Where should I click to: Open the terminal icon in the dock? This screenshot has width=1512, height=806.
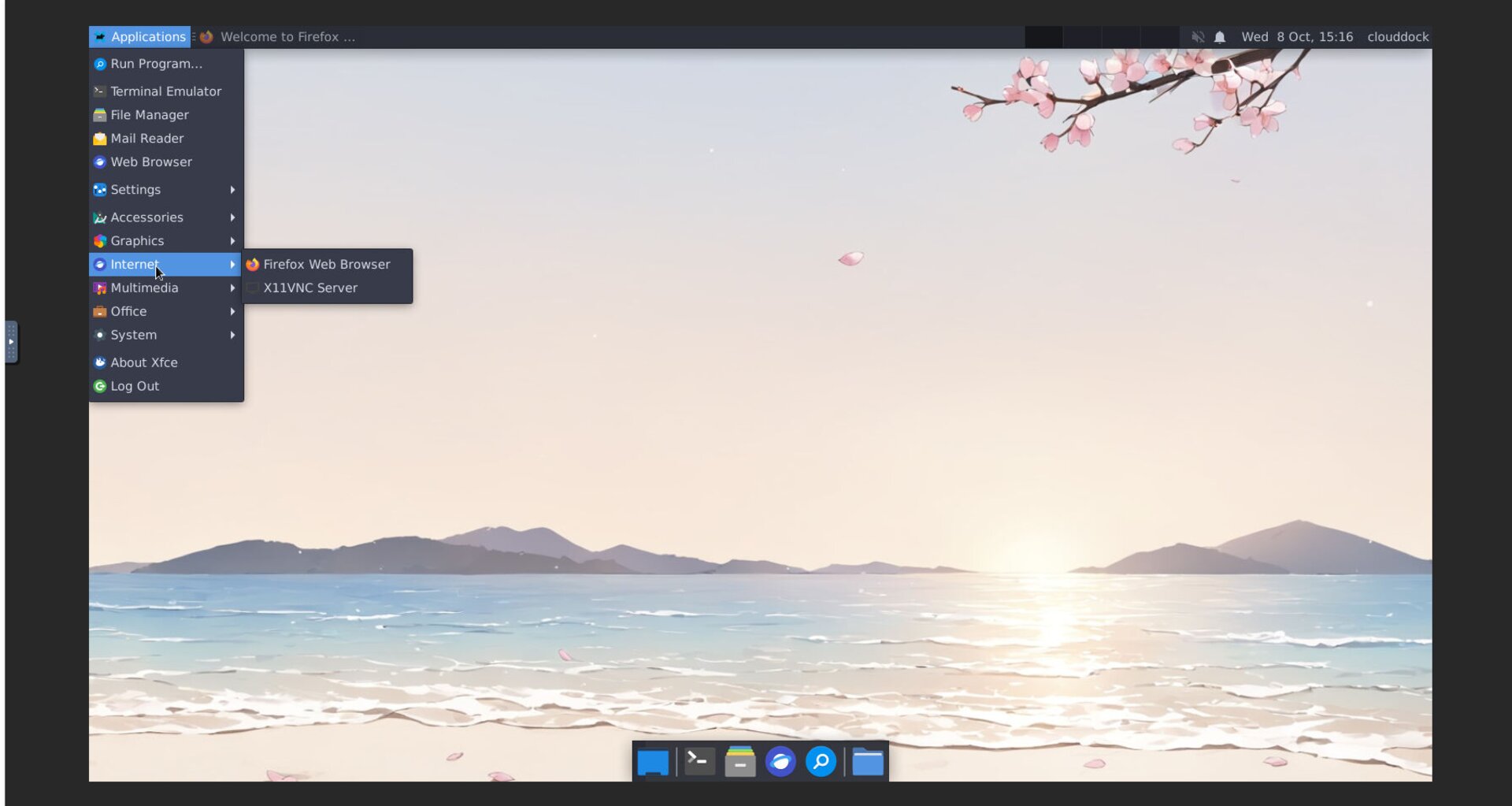tap(699, 762)
